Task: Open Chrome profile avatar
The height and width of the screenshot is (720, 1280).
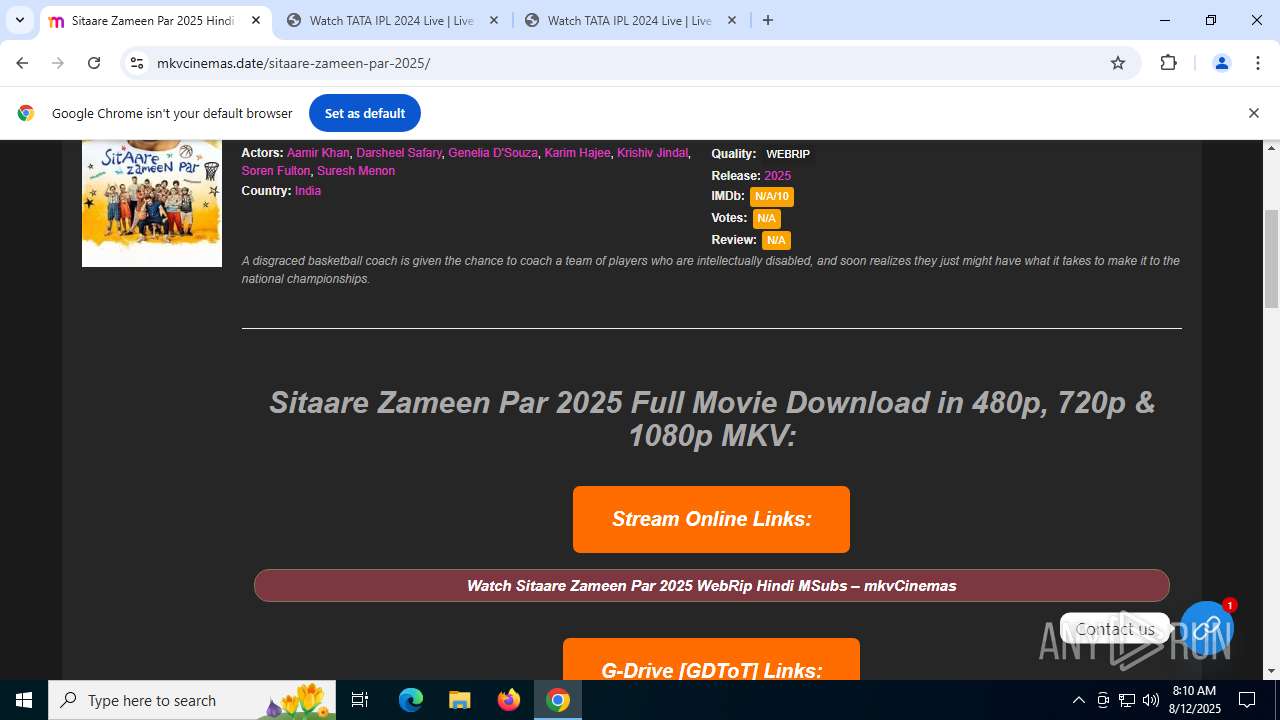Action: [x=1221, y=63]
